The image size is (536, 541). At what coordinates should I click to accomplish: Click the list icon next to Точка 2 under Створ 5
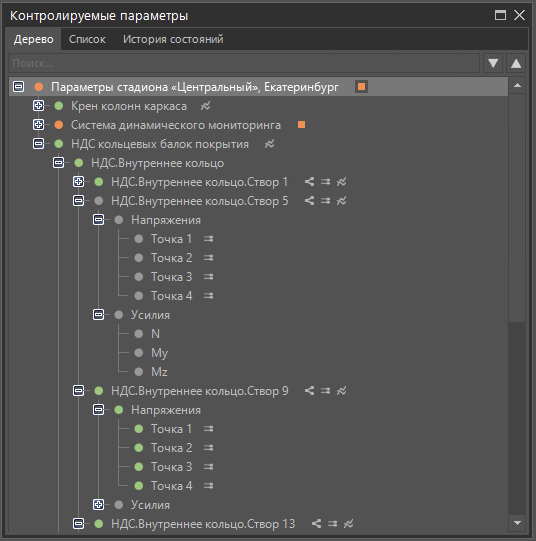point(208,258)
